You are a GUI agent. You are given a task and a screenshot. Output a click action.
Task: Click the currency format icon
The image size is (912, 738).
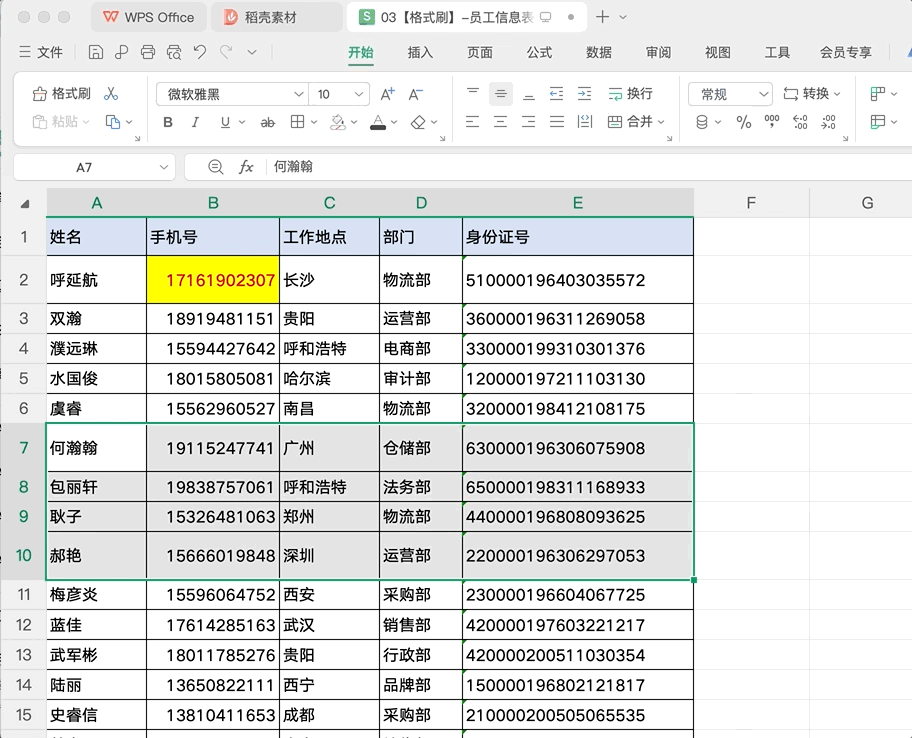click(702, 122)
